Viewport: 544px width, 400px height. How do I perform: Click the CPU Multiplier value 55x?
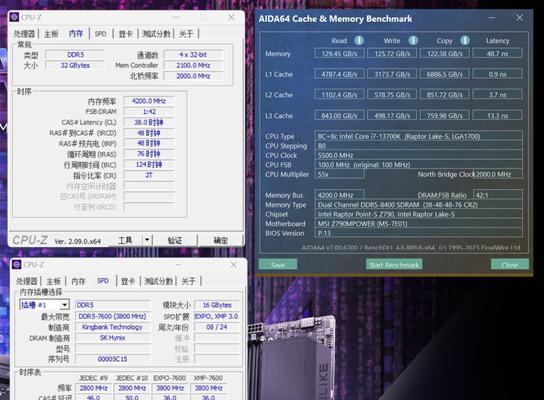340,174
